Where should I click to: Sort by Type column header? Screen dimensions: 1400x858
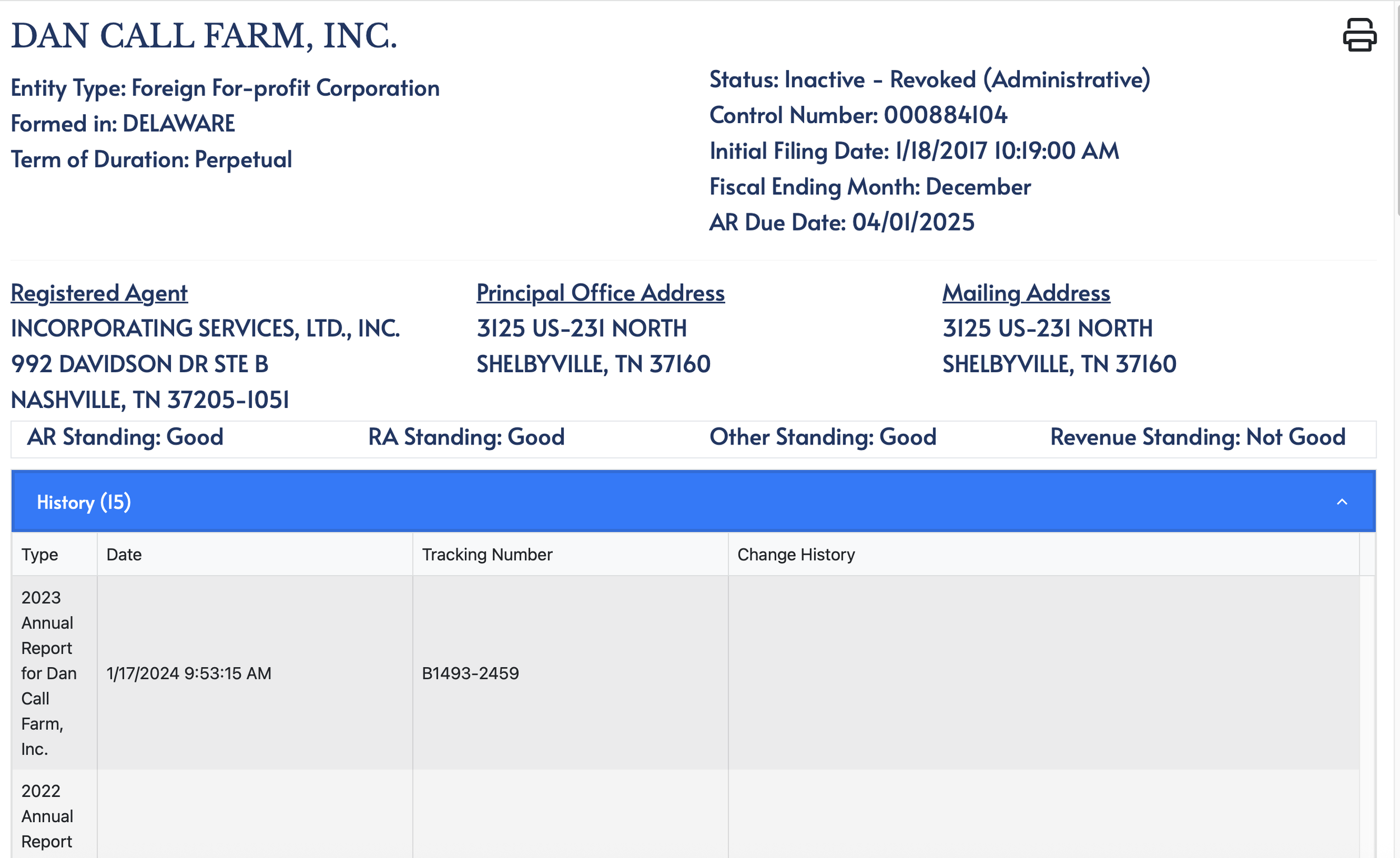point(40,554)
